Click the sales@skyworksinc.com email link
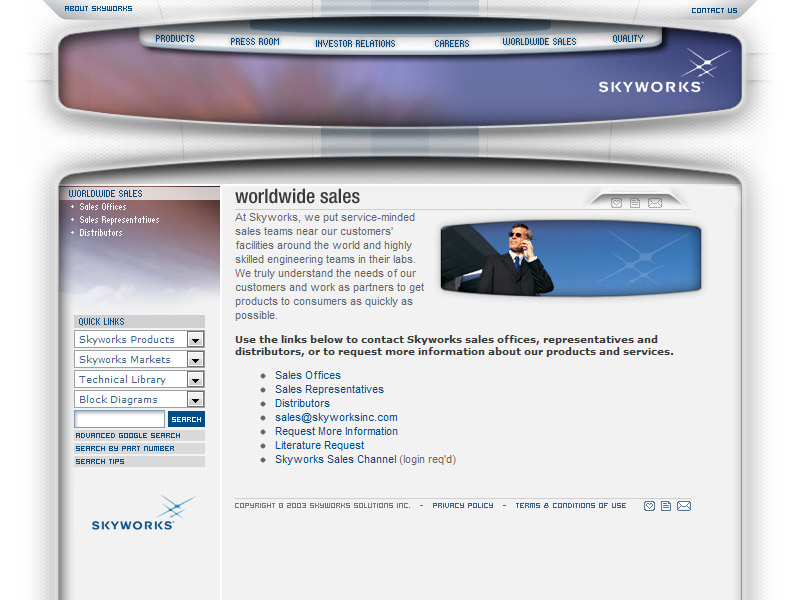 (336, 417)
